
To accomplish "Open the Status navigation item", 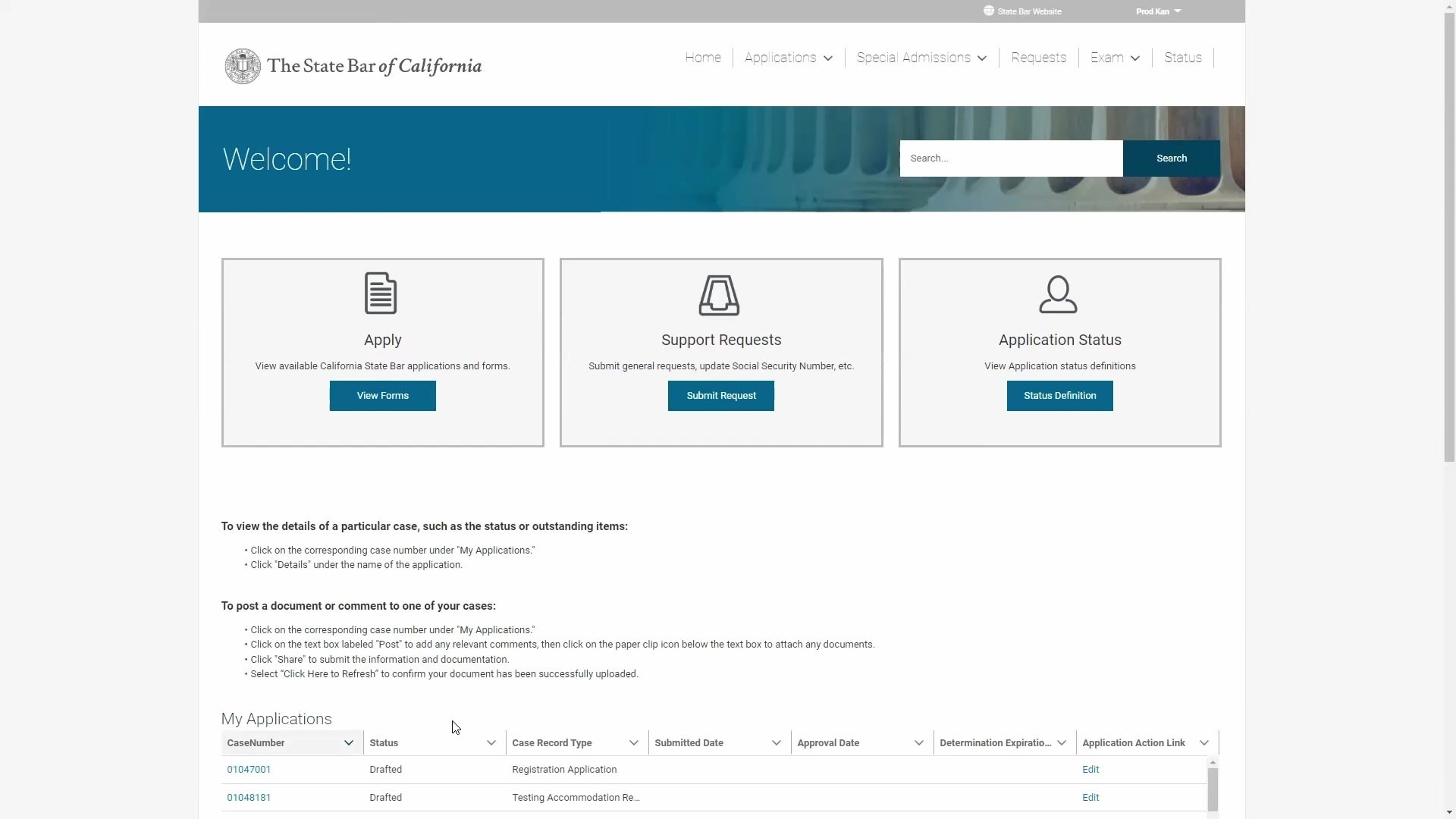I will pyautogui.click(x=1182, y=58).
